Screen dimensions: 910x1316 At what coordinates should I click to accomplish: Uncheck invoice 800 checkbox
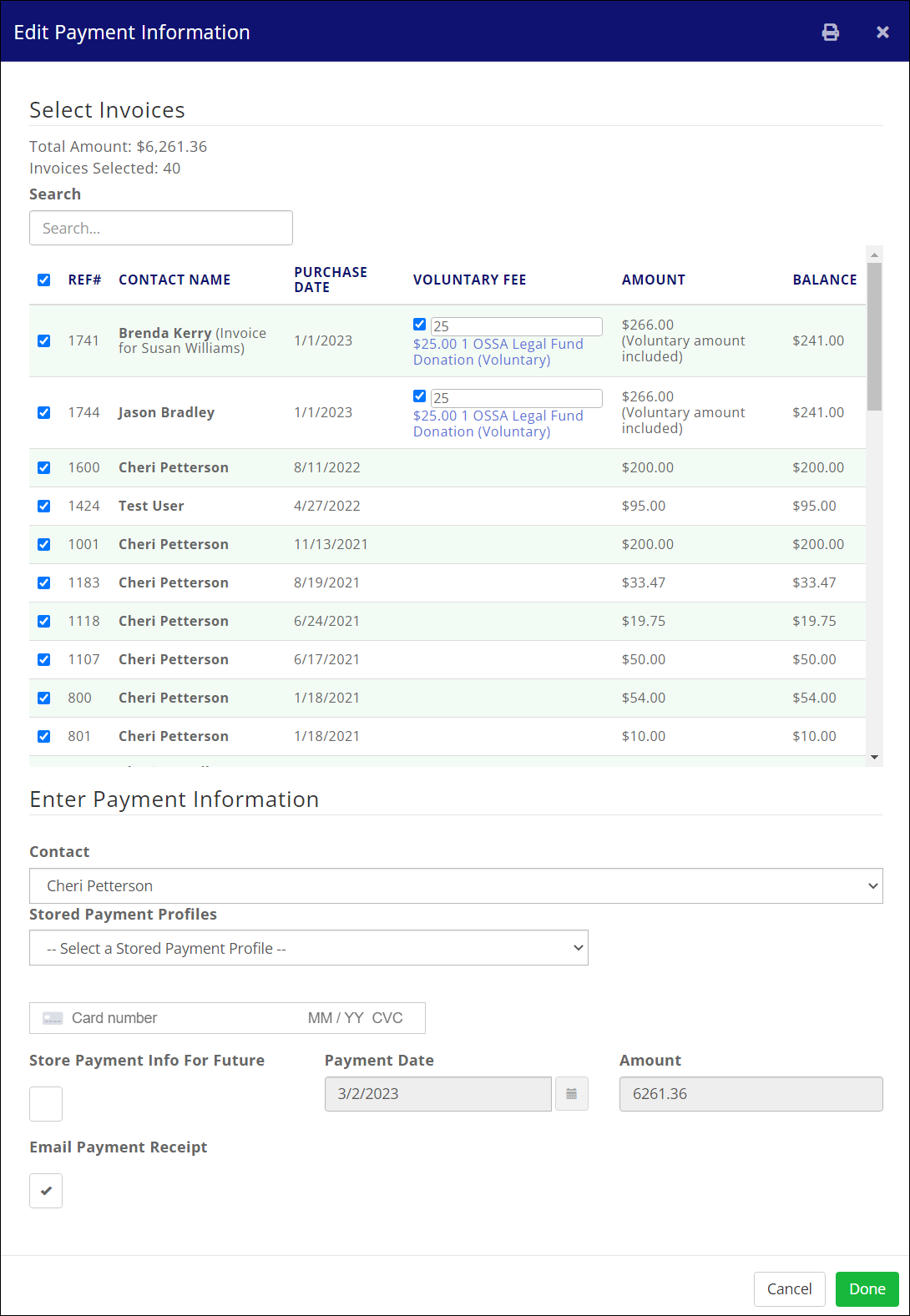44,698
